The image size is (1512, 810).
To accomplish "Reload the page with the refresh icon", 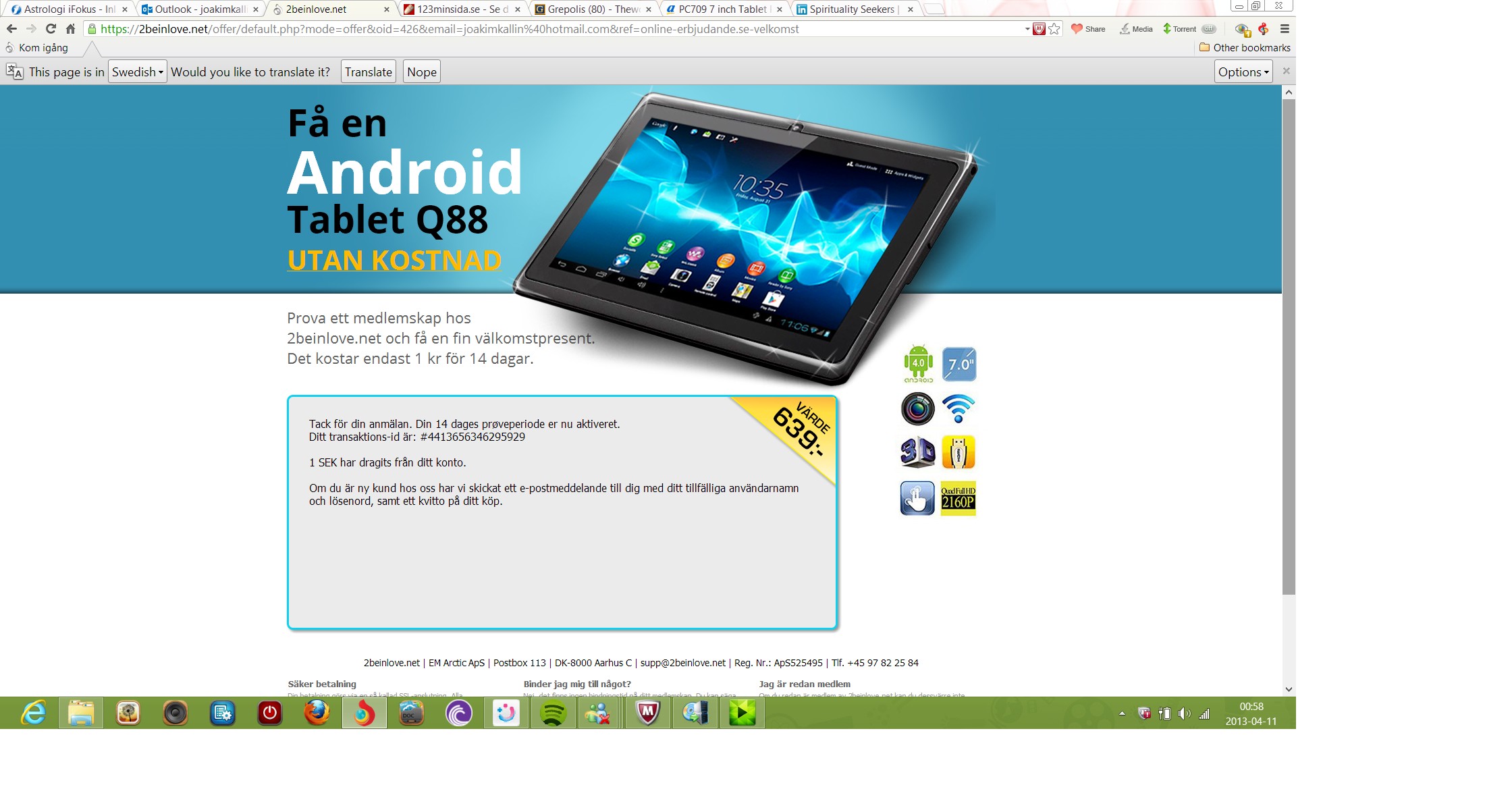I will click(x=51, y=29).
